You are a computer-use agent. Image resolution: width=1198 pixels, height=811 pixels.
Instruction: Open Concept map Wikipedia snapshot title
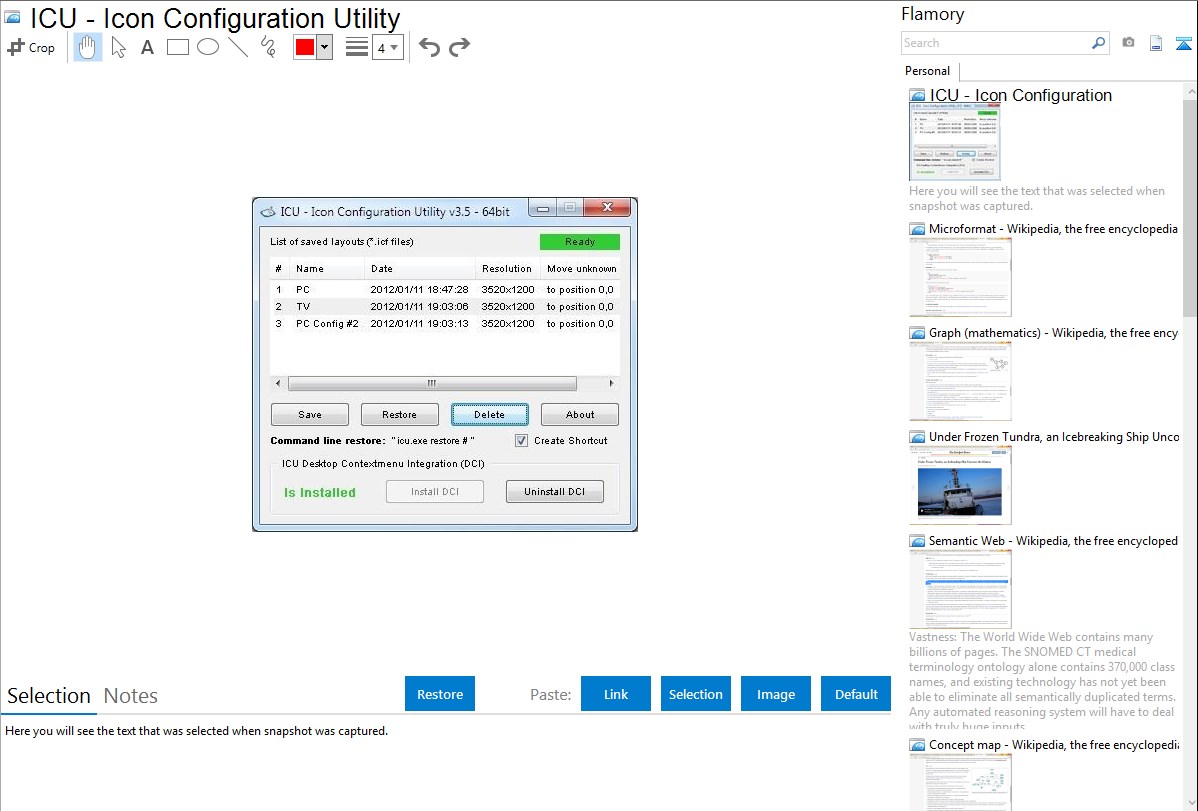pyautogui.click(x=1054, y=744)
